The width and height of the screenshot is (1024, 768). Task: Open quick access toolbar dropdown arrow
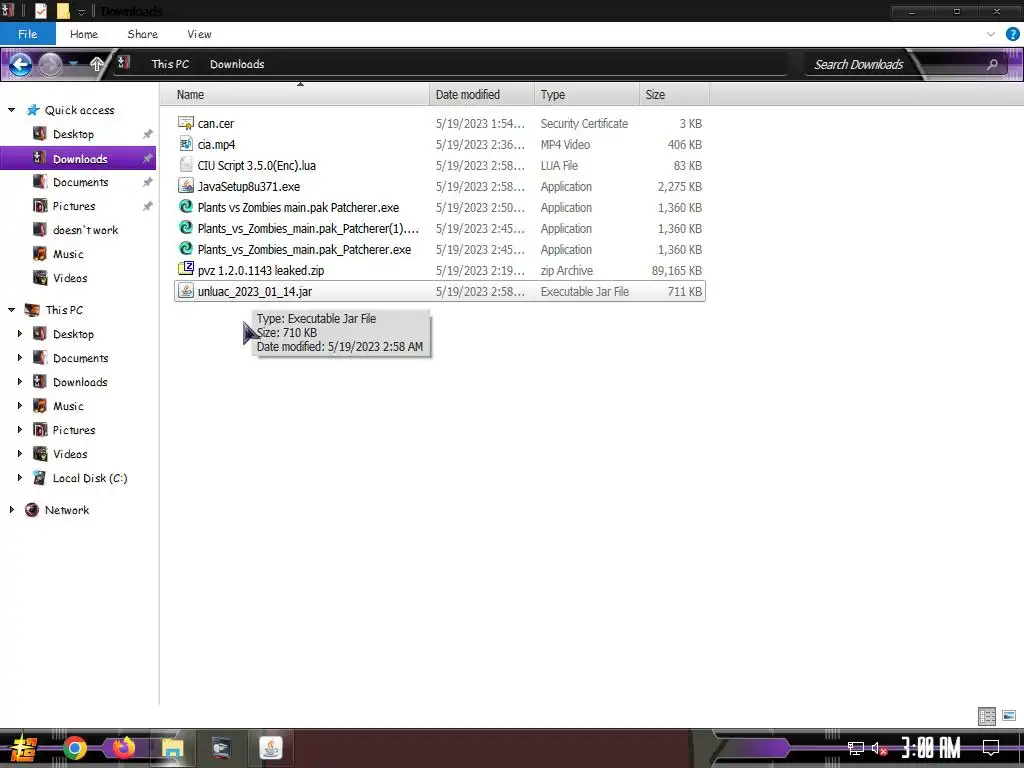[x=82, y=11]
